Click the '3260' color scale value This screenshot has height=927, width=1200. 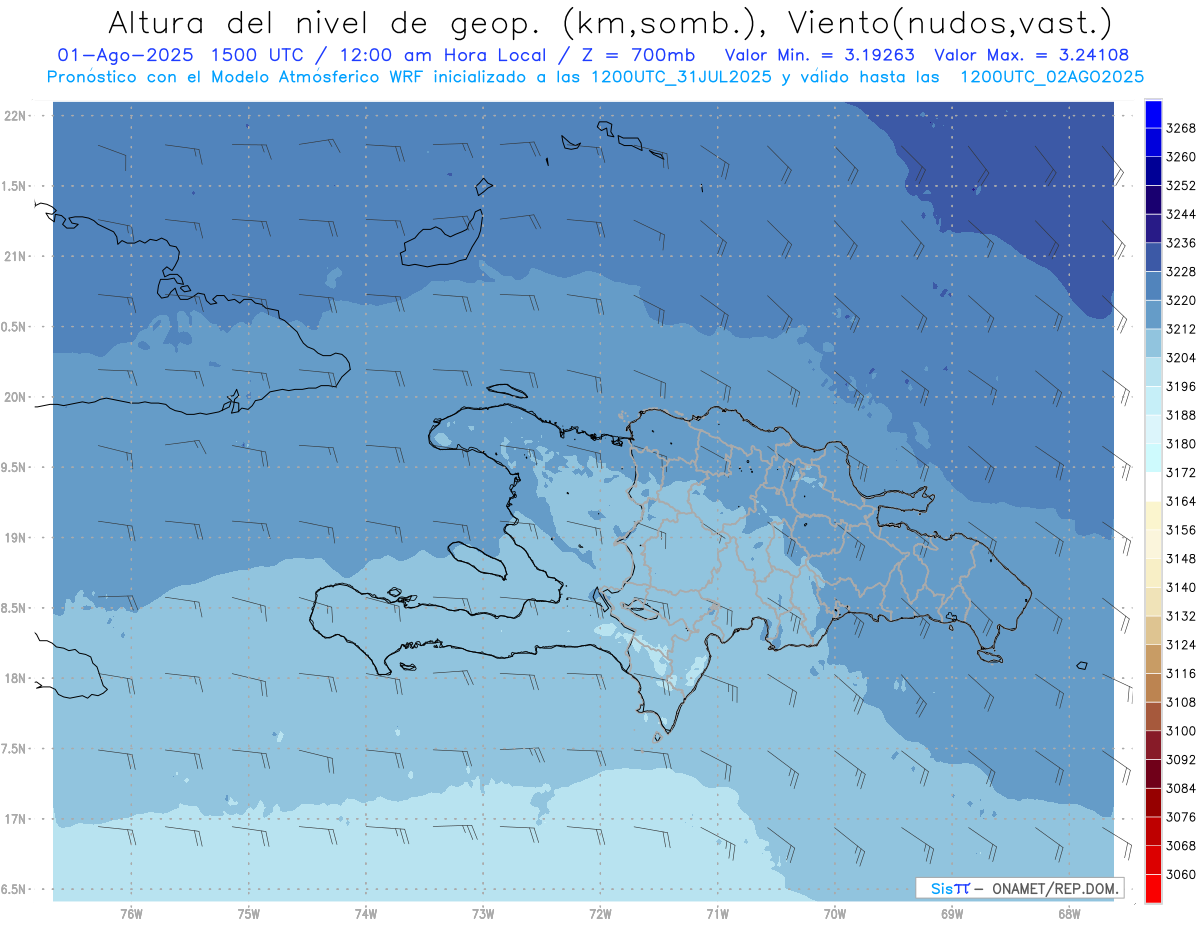tap(1181, 157)
